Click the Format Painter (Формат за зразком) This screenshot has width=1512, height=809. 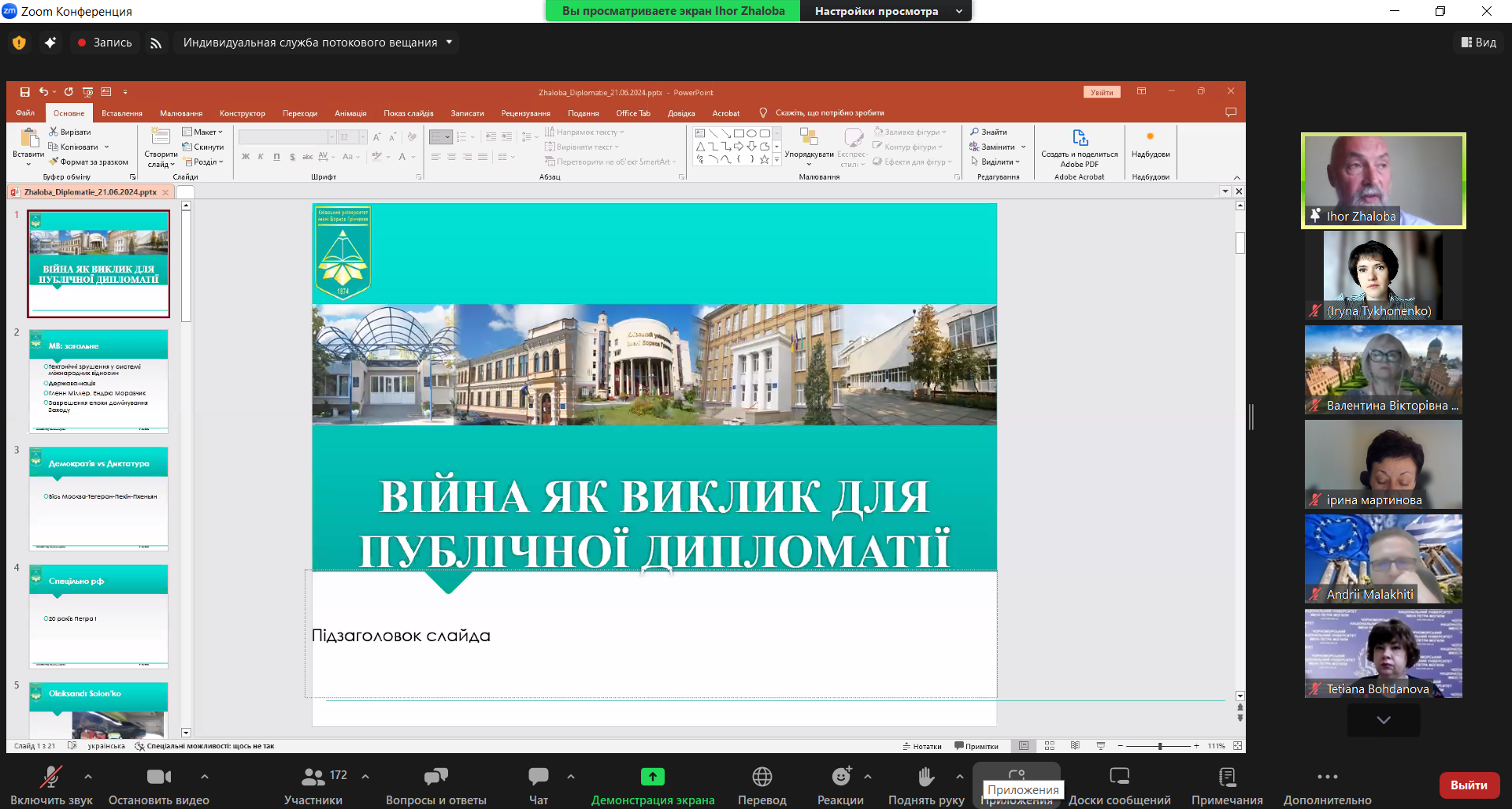(89, 162)
